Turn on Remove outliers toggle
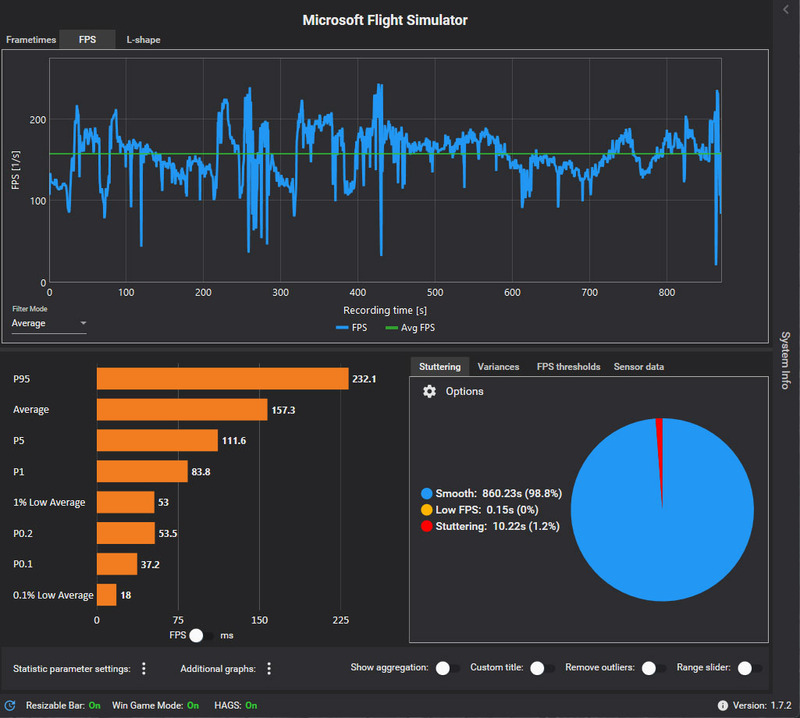This screenshot has width=800, height=718. [x=654, y=668]
